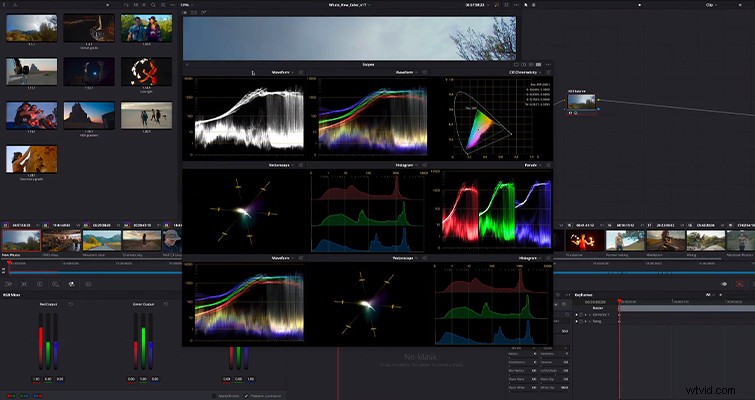Click the red value field under Red Output
Viewport: 755px width, 400px height.
coord(36,379)
